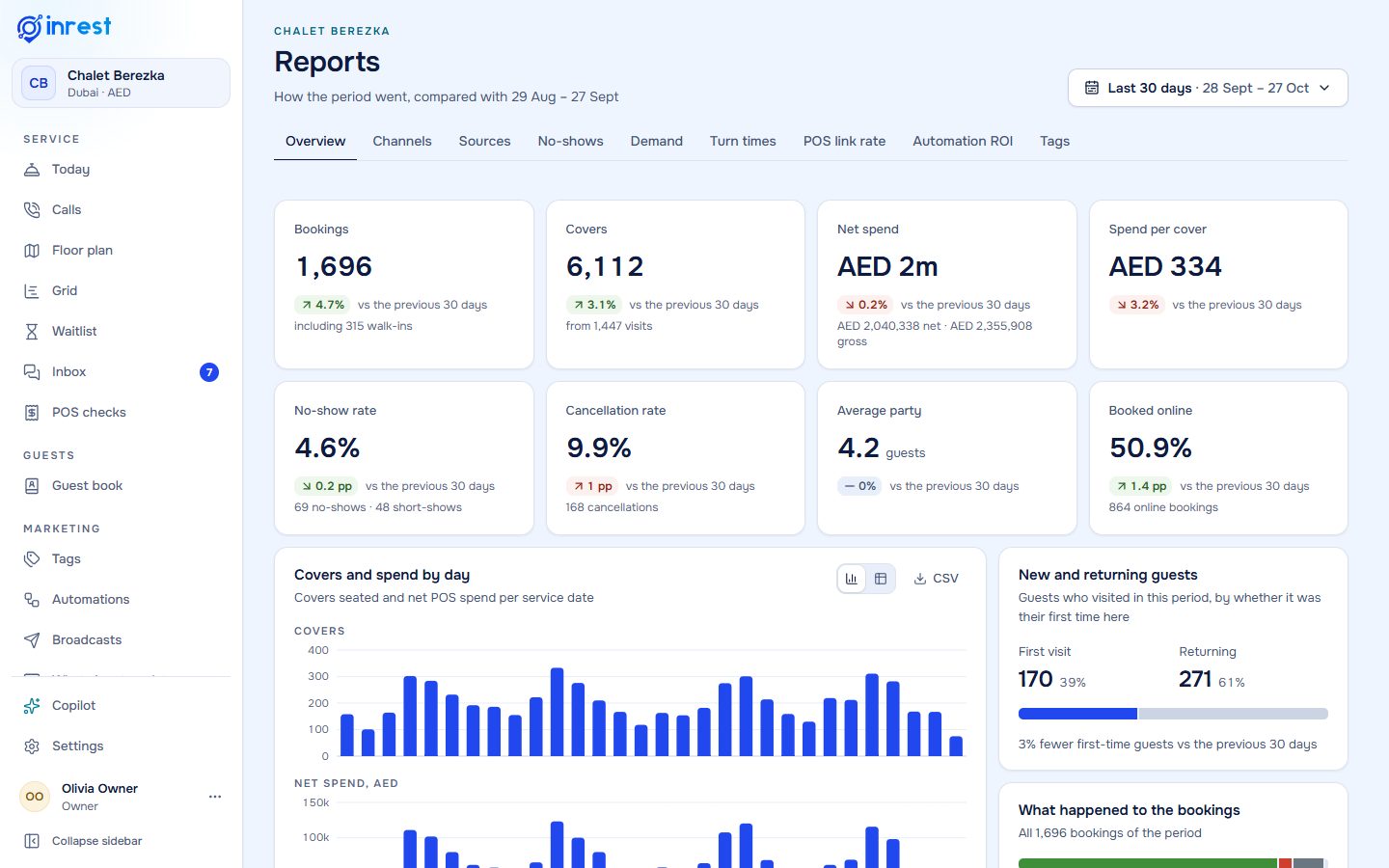Switch to the Tags reports tab
This screenshot has height=868, width=1389.
click(x=1054, y=141)
